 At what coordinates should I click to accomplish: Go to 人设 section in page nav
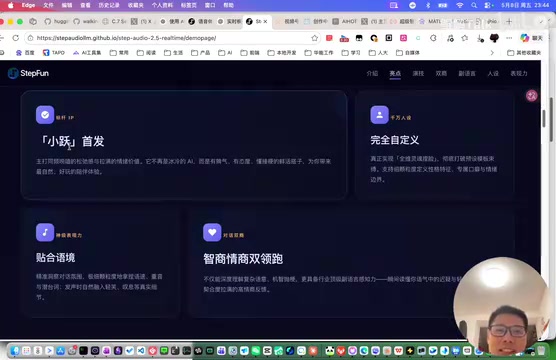click(x=493, y=73)
